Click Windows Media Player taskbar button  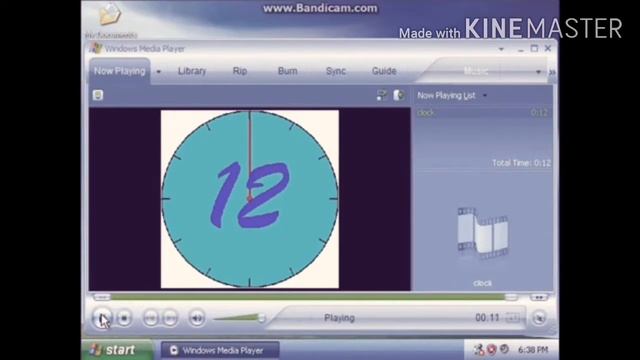tap(220, 350)
